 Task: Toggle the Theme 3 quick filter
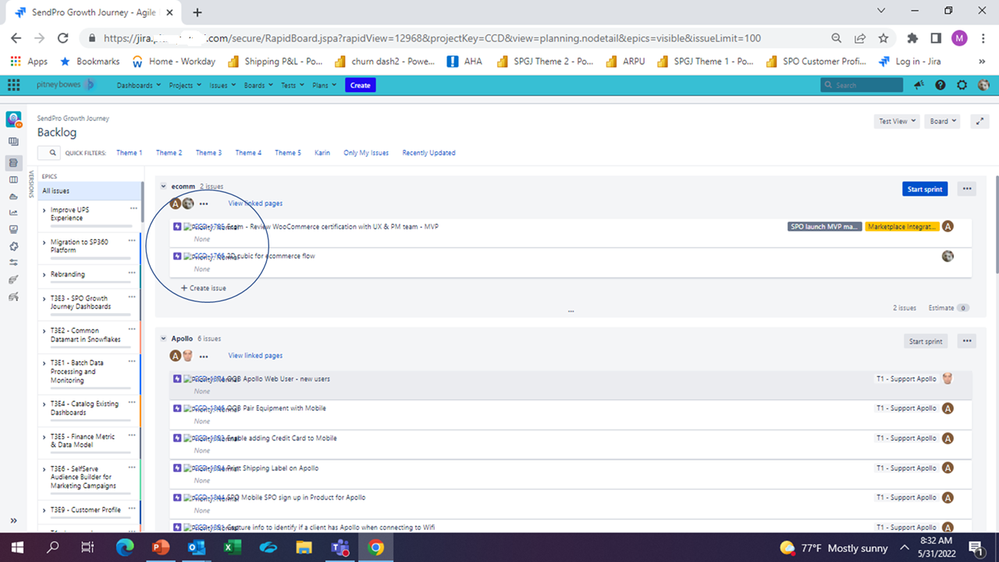pyautogui.click(x=208, y=153)
